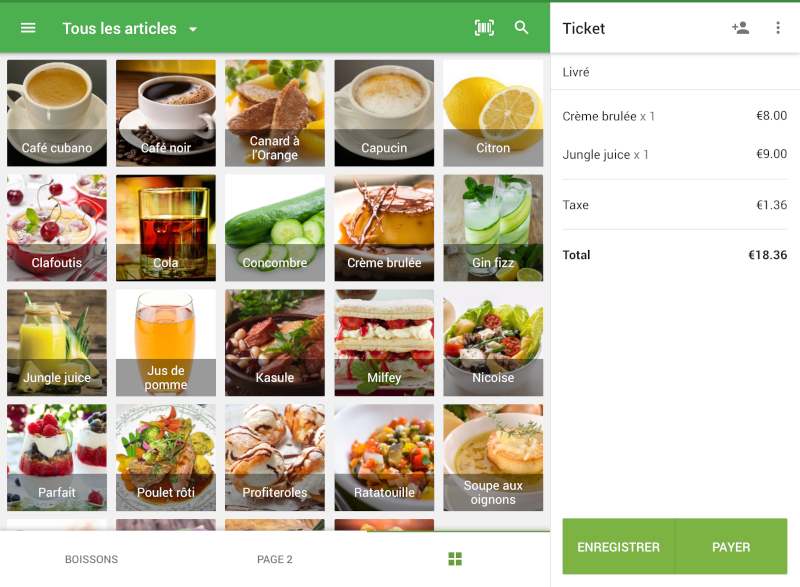Image resolution: width=800 pixels, height=587 pixels.
Task: Add Soupe aux oignons to the ticket
Action: [x=493, y=457]
